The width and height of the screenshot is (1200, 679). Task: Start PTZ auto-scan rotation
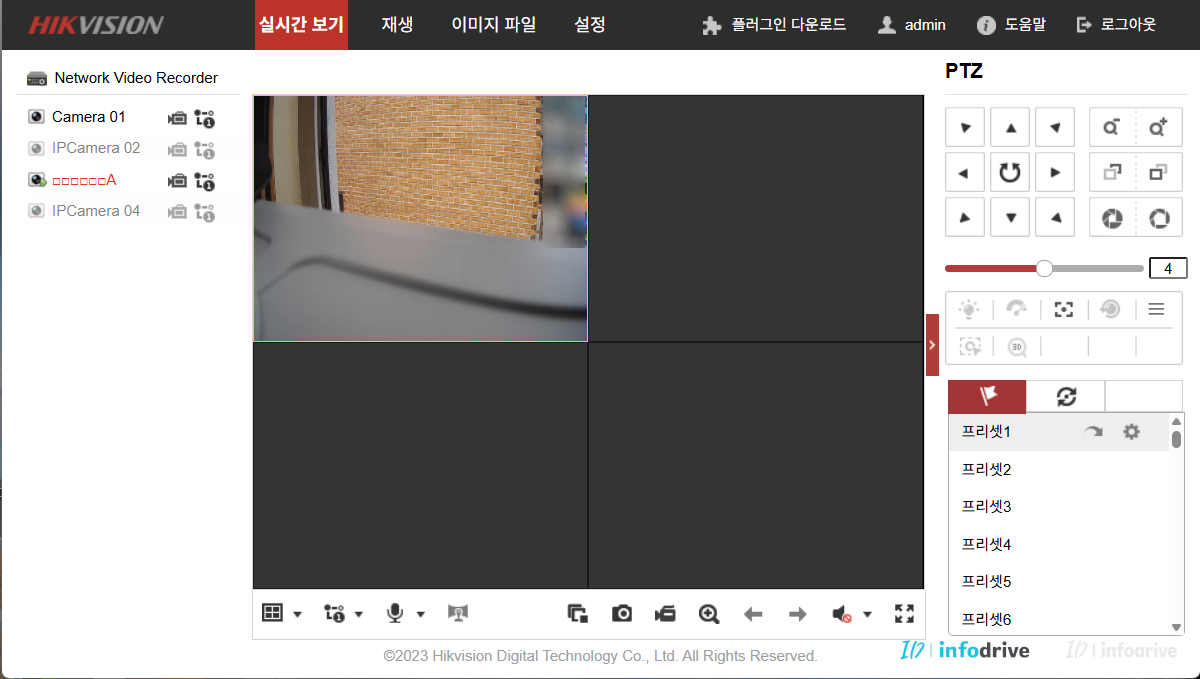tap(1010, 173)
